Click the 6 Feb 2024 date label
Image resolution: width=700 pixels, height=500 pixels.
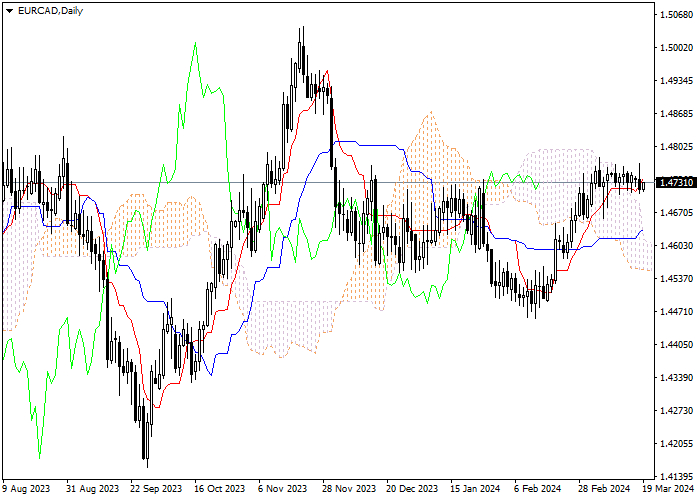(538, 488)
